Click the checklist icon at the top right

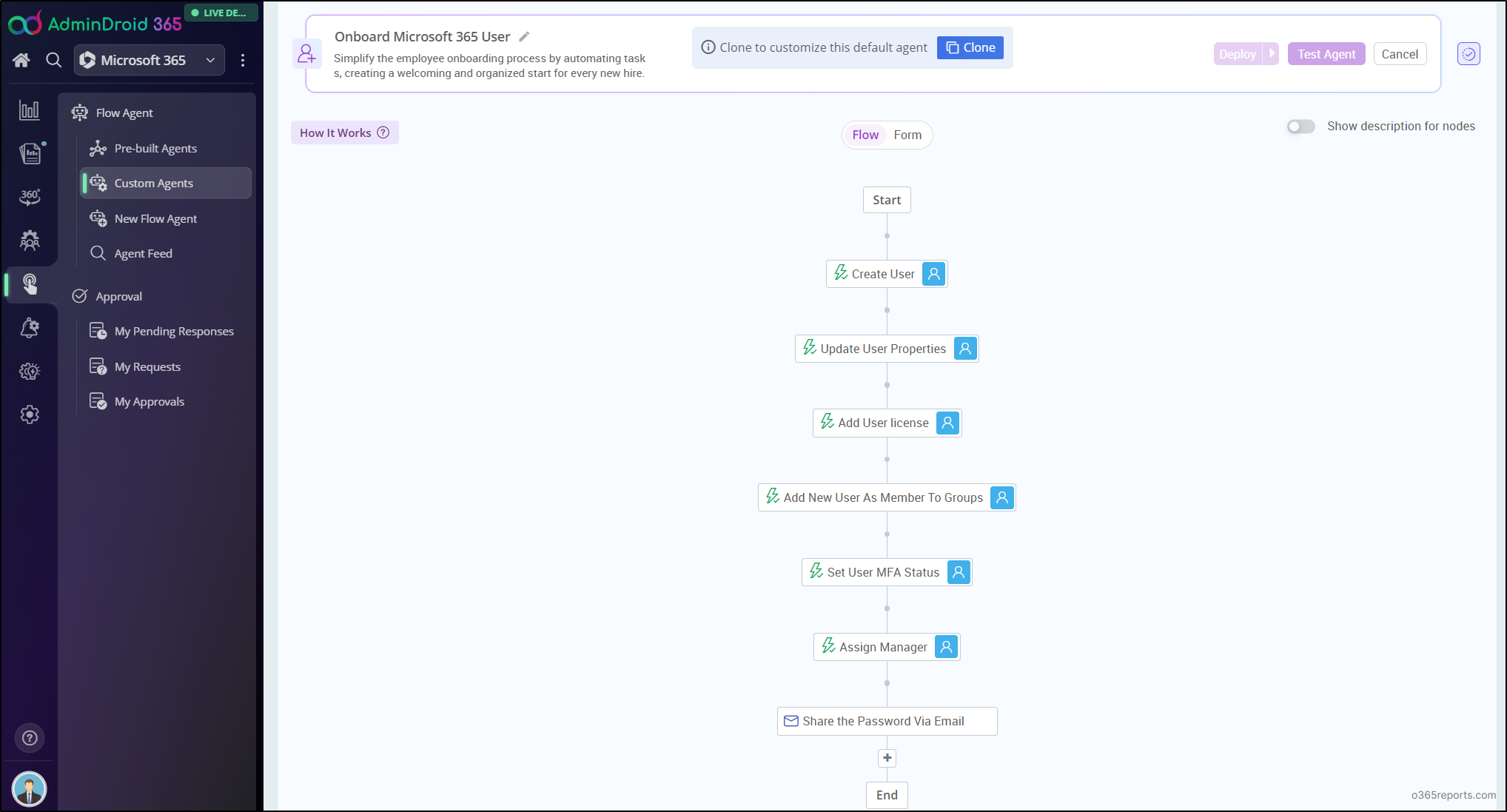pos(1469,54)
